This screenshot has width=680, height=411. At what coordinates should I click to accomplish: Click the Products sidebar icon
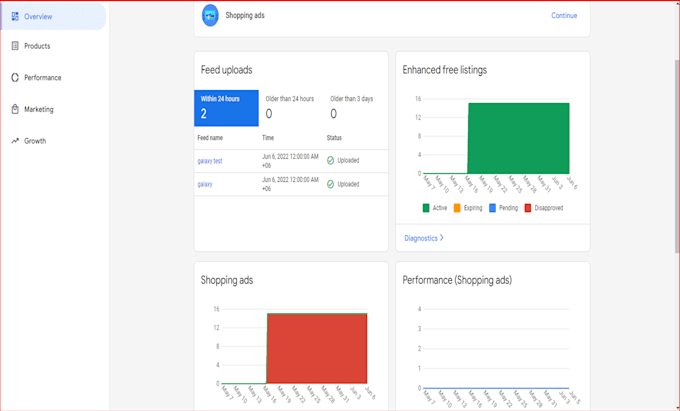tap(15, 46)
